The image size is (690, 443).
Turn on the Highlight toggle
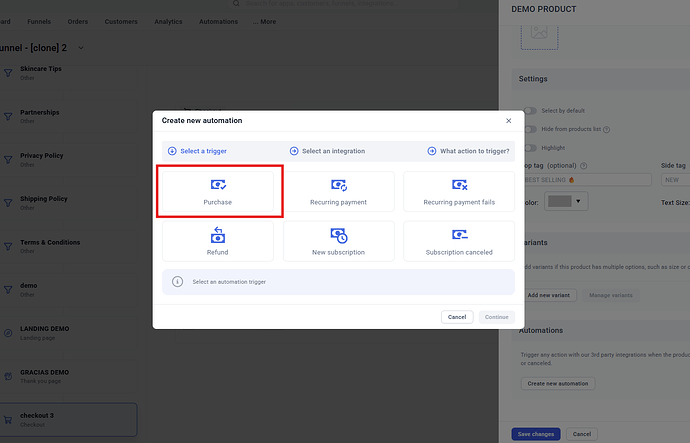point(529,147)
